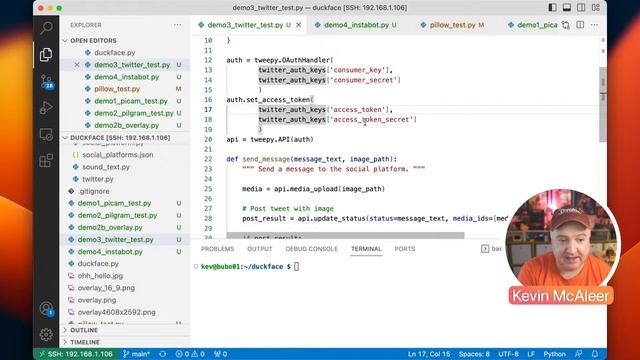Open the Manage gear icon

46,335
